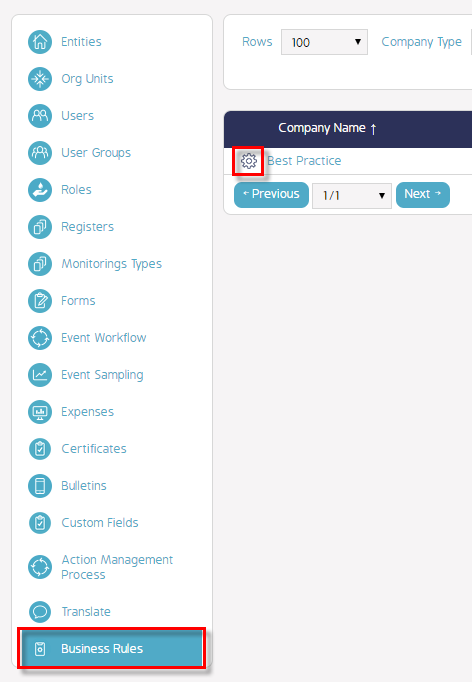The height and width of the screenshot is (682, 472).
Task: Go to Event Workflow menu entry
Action: 104,338
